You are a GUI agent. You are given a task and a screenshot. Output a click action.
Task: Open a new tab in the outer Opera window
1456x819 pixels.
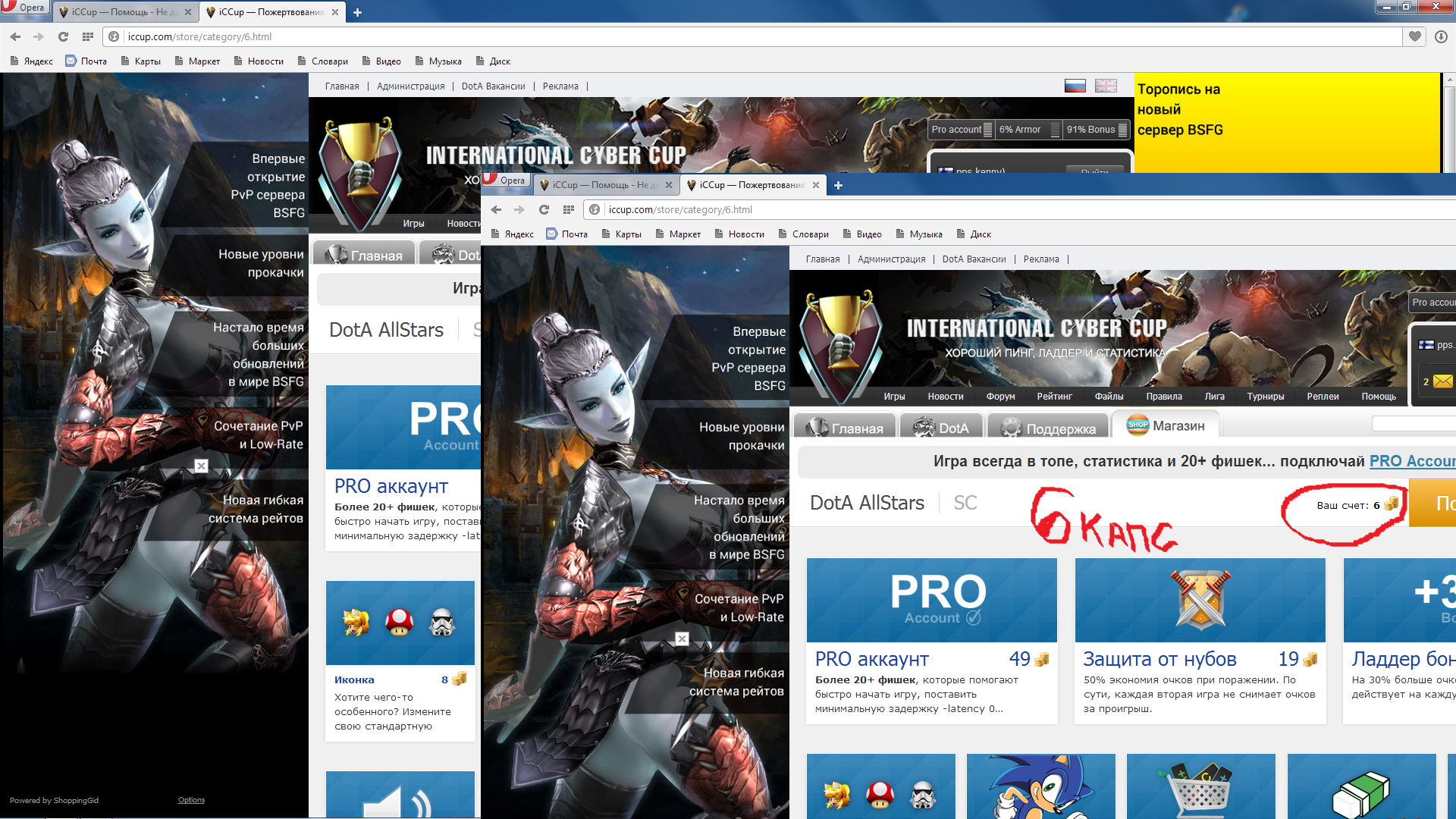[357, 12]
